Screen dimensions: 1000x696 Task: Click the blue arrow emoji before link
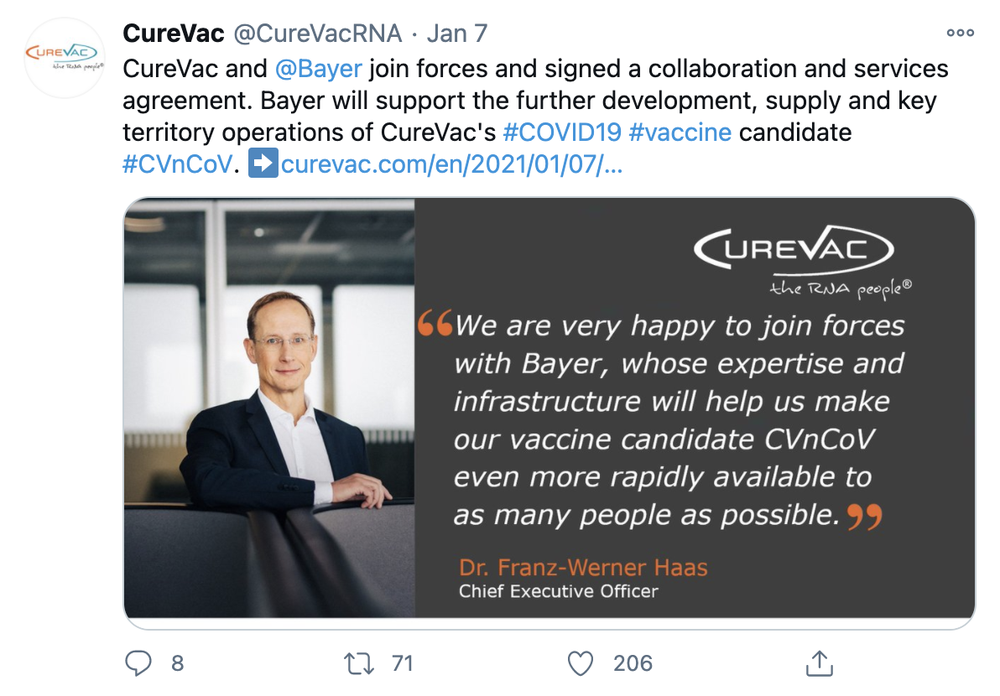pos(263,164)
